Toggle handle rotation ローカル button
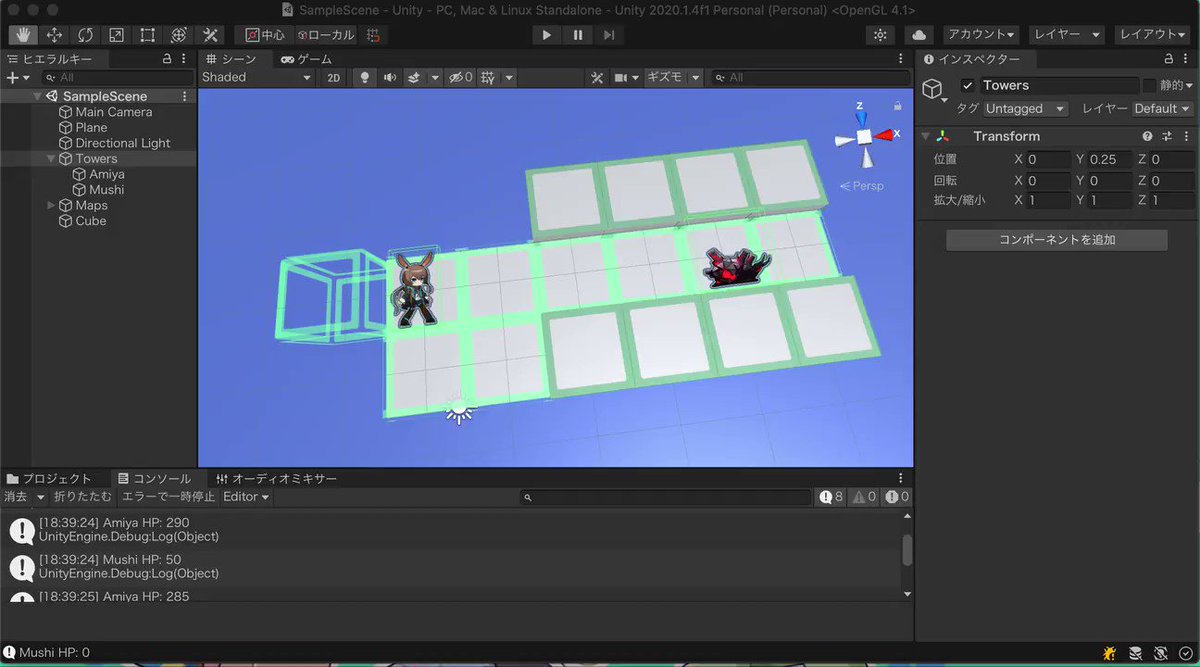1200x667 pixels. (325, 35)
